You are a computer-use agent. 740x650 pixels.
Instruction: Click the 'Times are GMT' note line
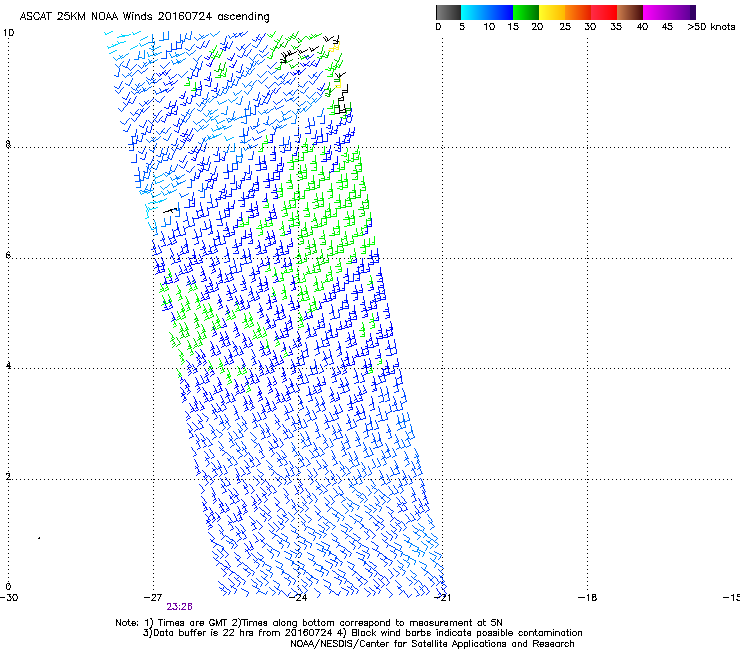pos(309,623)
